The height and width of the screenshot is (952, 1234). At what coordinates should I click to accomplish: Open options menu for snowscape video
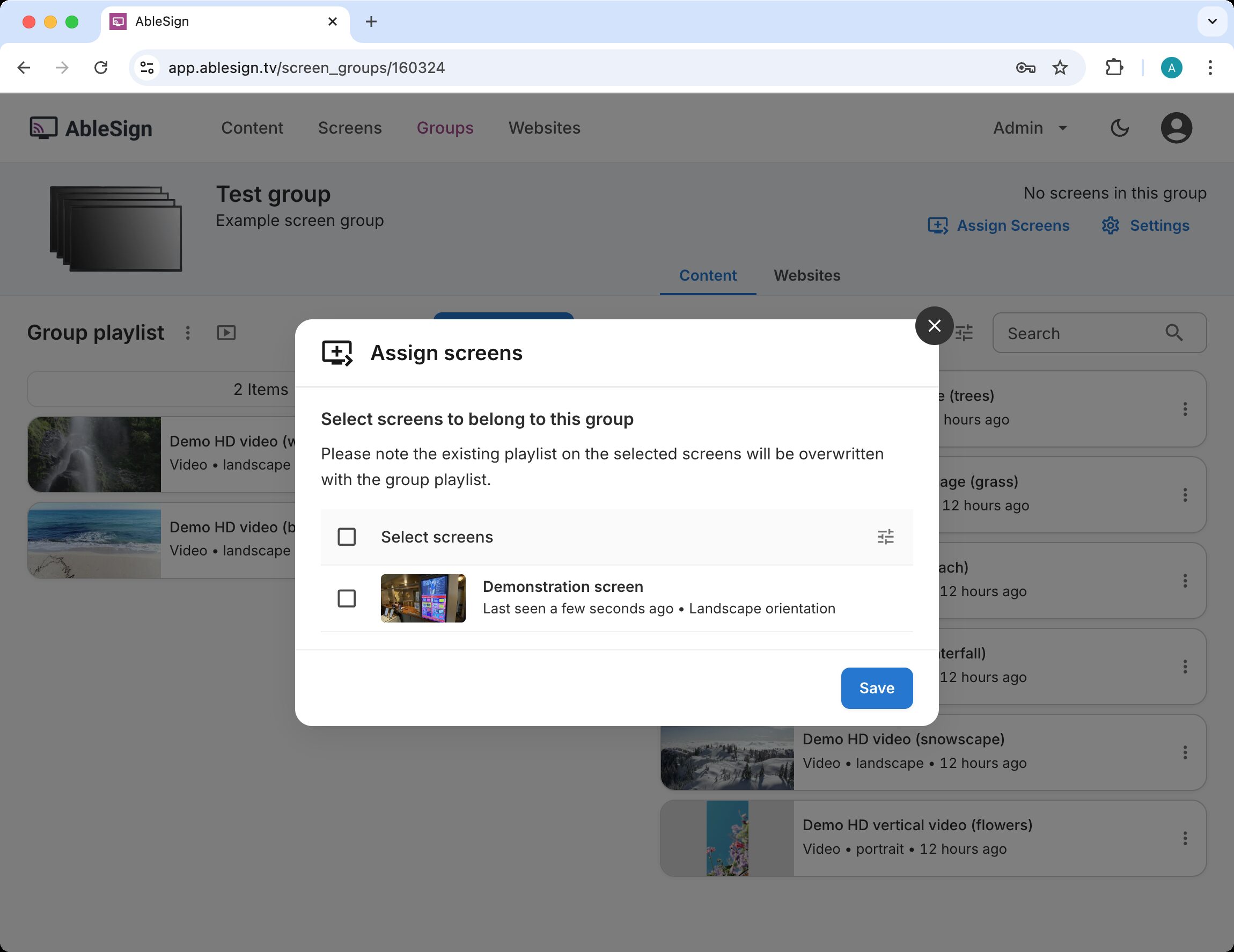[1184, 752]
